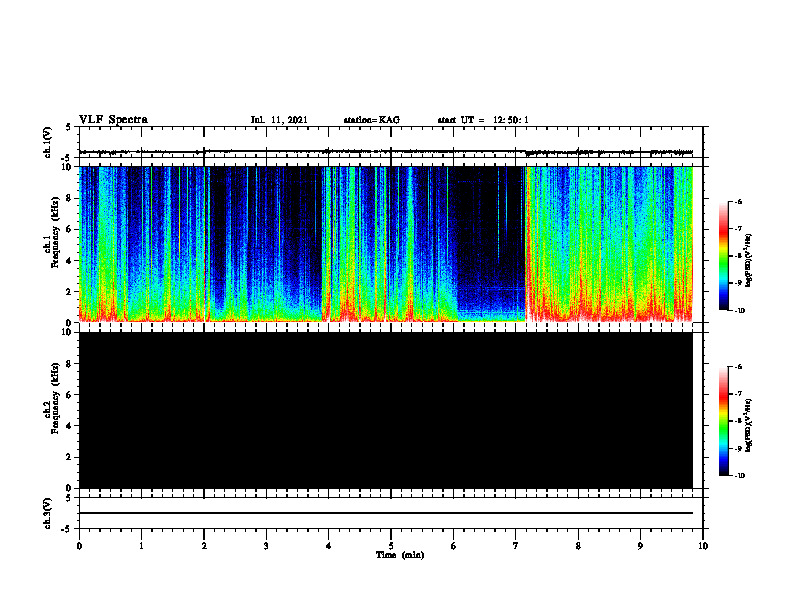Click the "-10" label on ch.2 colorbar
Viewport: 792px width, 612px height.
[739, 475]
